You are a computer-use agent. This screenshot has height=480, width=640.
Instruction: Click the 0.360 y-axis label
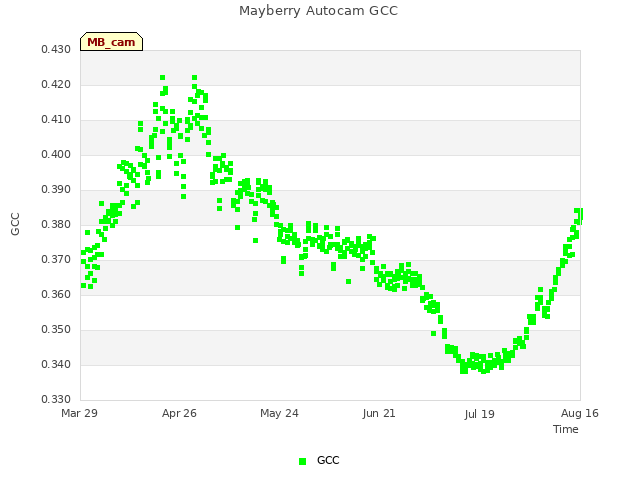coord(56,295)
